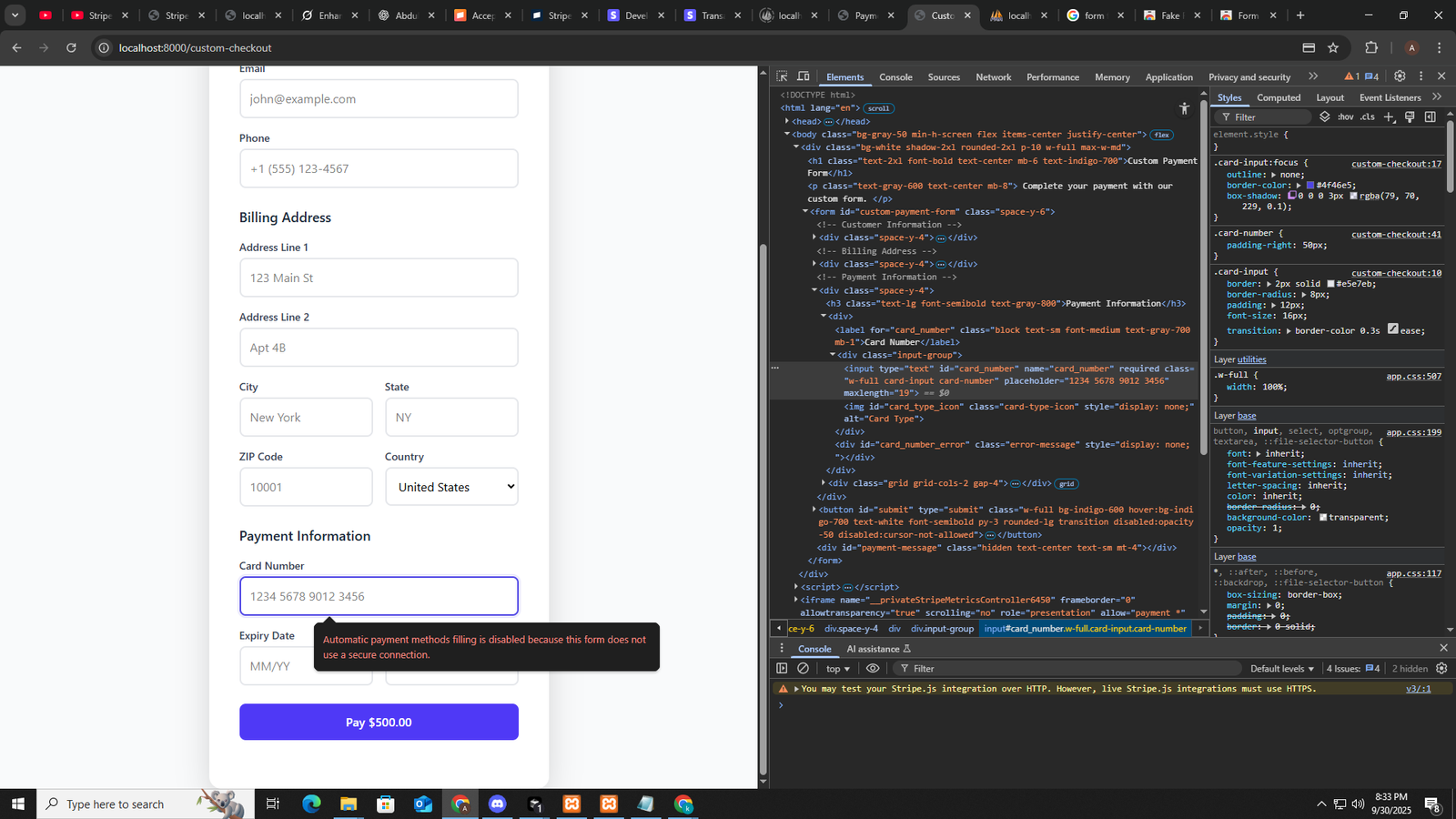Viewport: 1456px width, 819px height.
Task: Toggle the flex badge on body element
Action: click(1161, 135)
